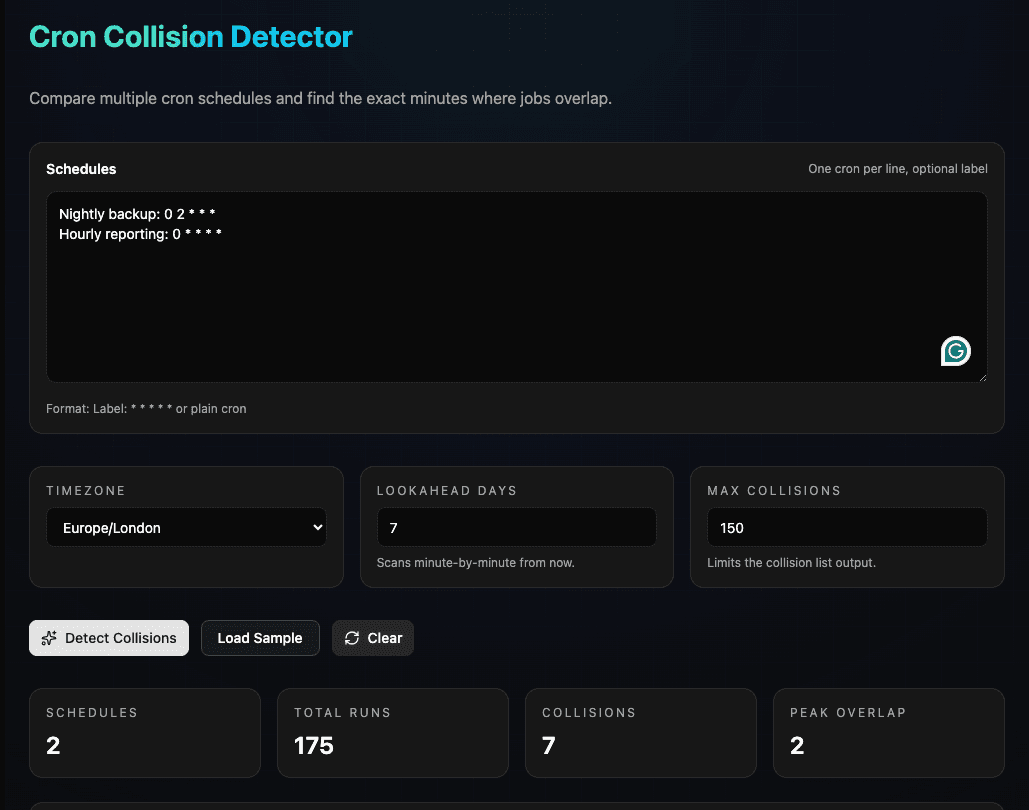Viewport: 1029px width, 810px height.
Task: Open the Grammarly icon in the schedules box
Action: (x=956, y=351)
